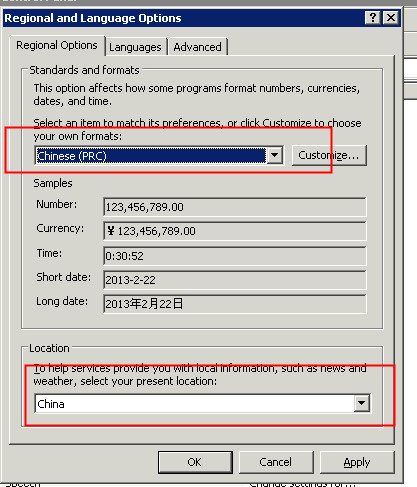Click the Standards and formats group label
Viewport: 417px width, 487px height.
(x=84, y=70)
